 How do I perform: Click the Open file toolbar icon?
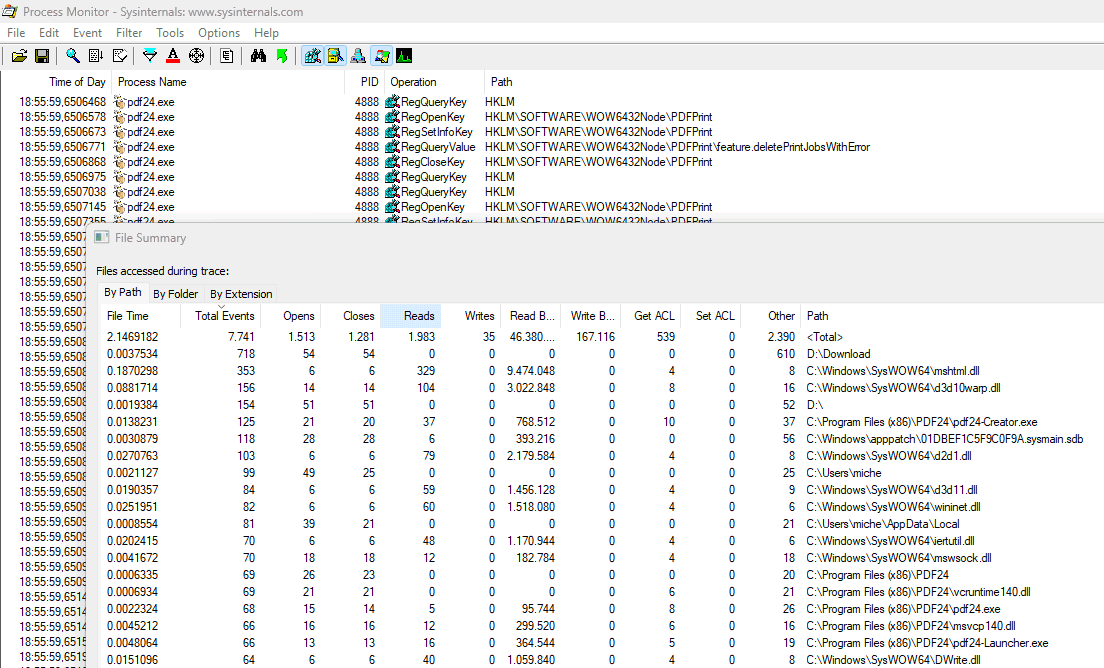click(x=19, y=56)
